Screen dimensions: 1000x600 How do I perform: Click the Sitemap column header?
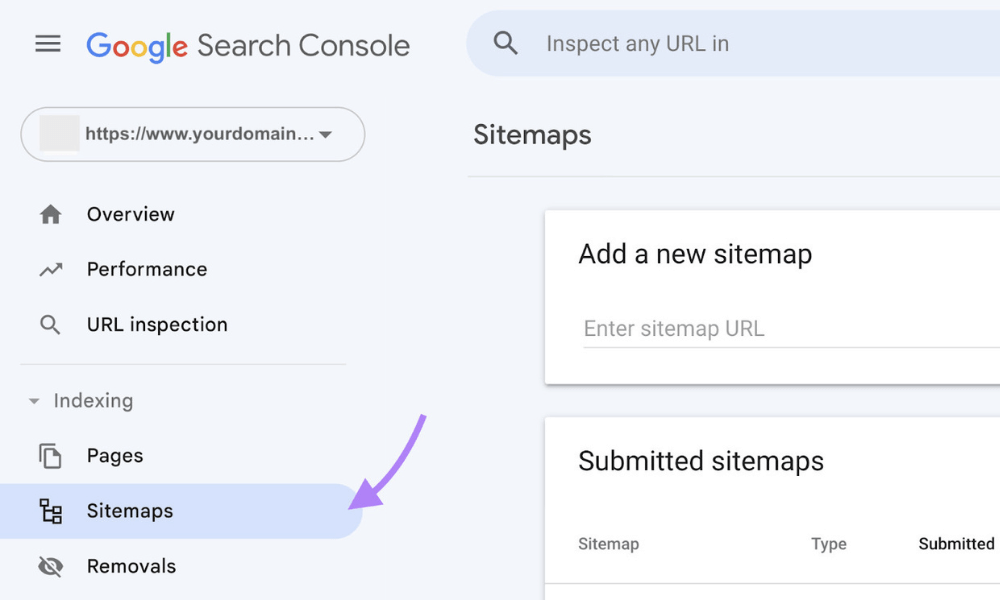(608, 544)
